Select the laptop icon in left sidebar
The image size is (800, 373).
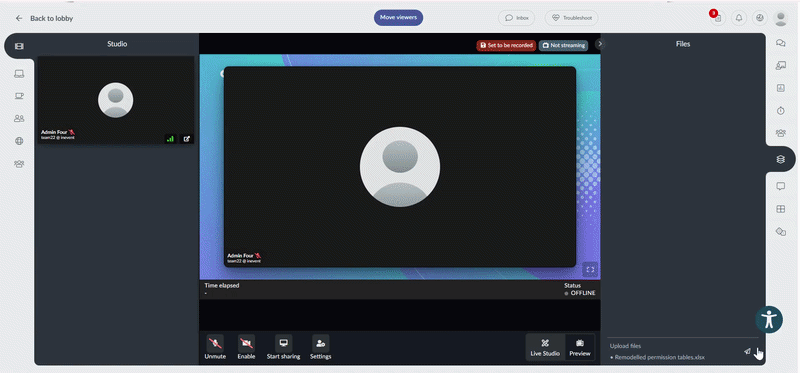pos(19,74)
